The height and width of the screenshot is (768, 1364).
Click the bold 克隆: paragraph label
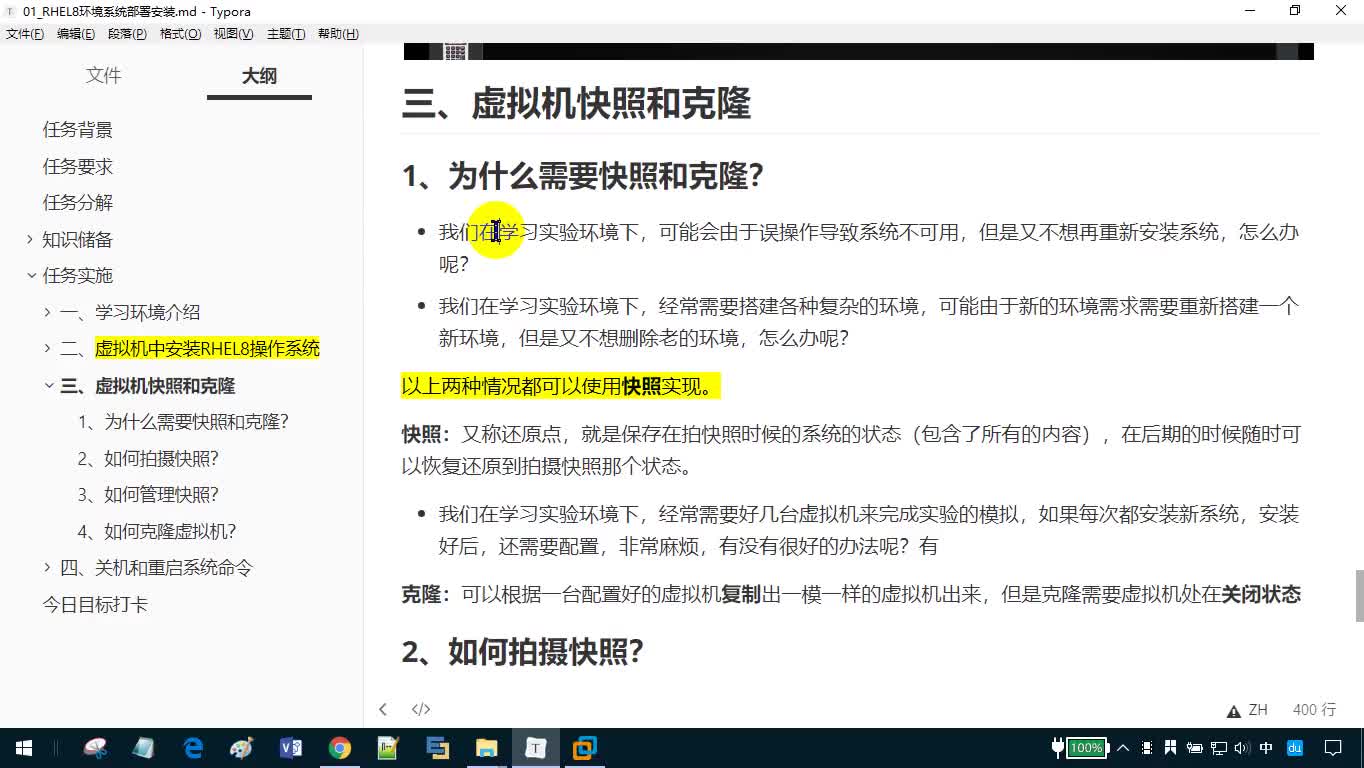pyautogui.click(x=426, y=594)
